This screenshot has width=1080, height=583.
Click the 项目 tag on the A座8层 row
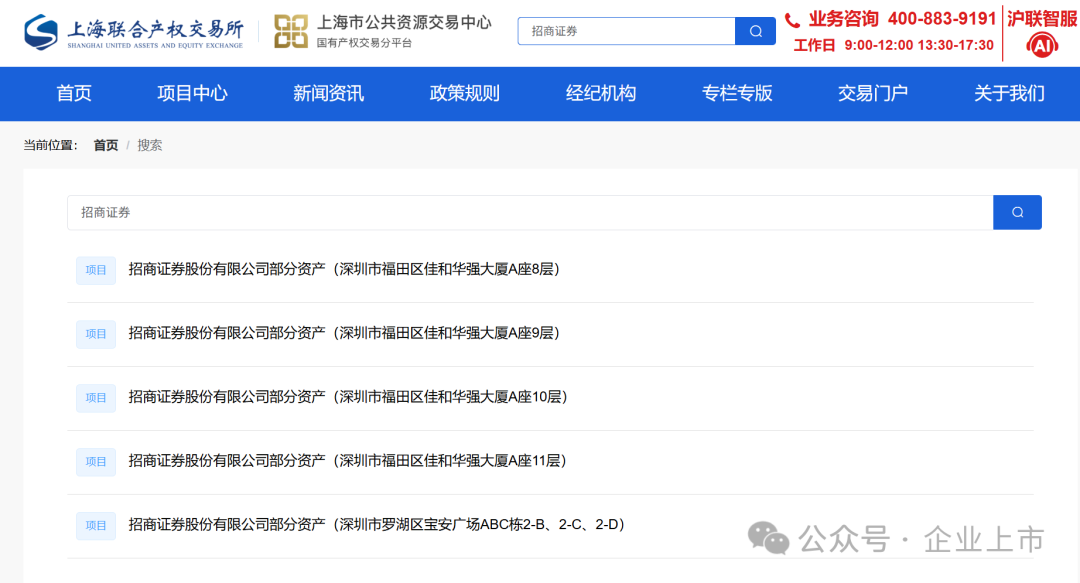pyautogui.click(x=96, y=270)
